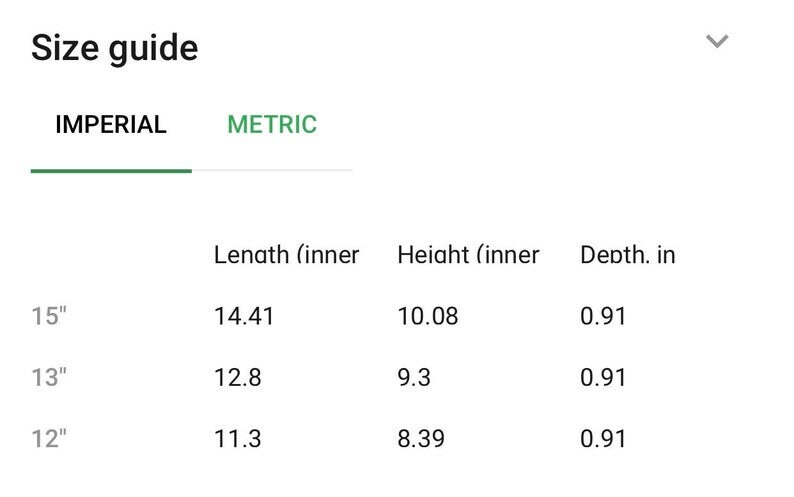Click the Height (inner) column header

point(468,254)
